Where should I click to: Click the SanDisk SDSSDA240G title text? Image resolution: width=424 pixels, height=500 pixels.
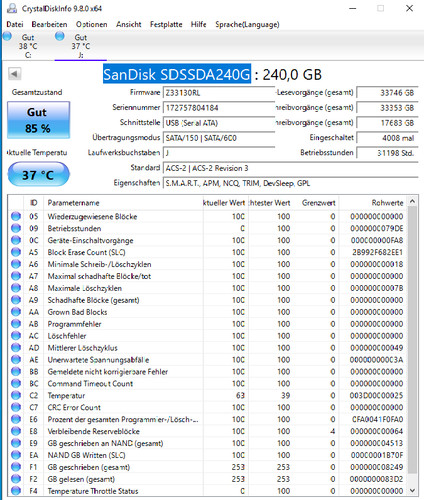pos(177,74)
